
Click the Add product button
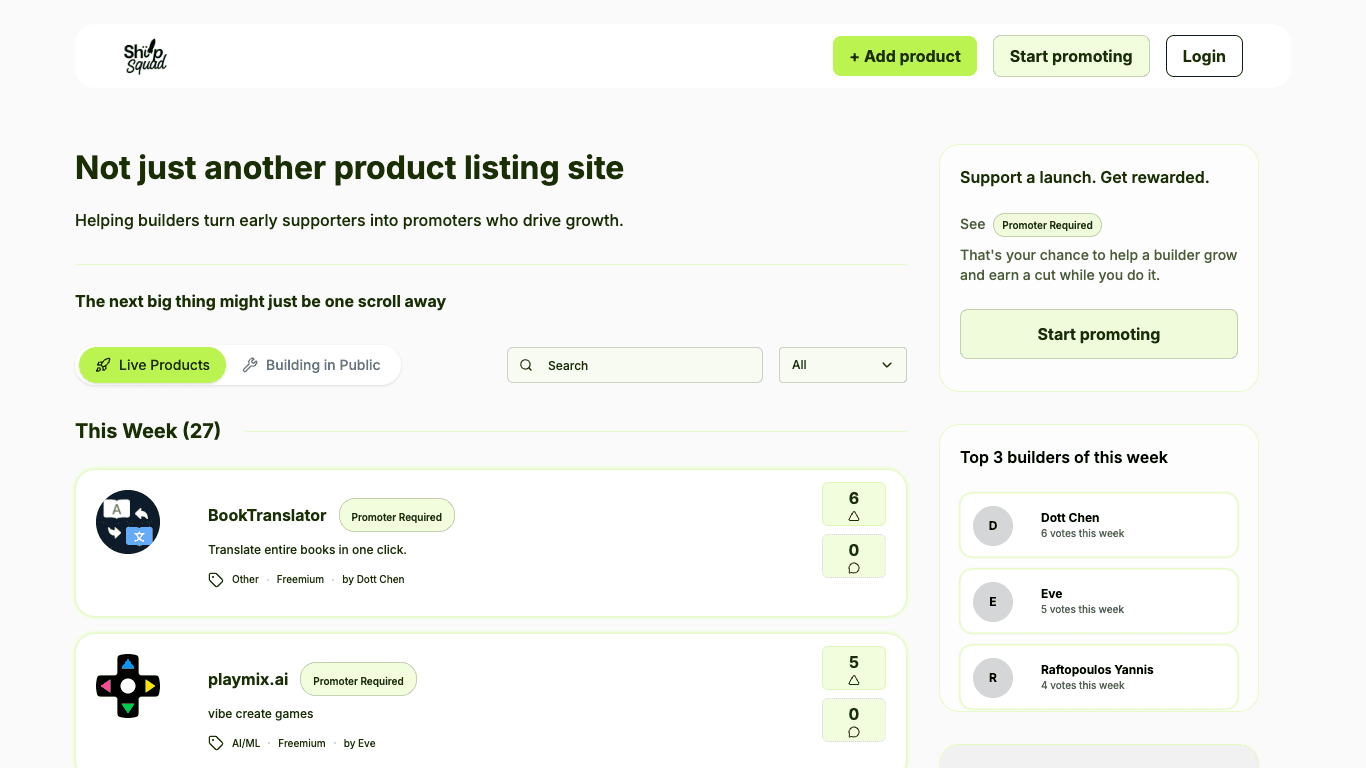click(904, 56)
